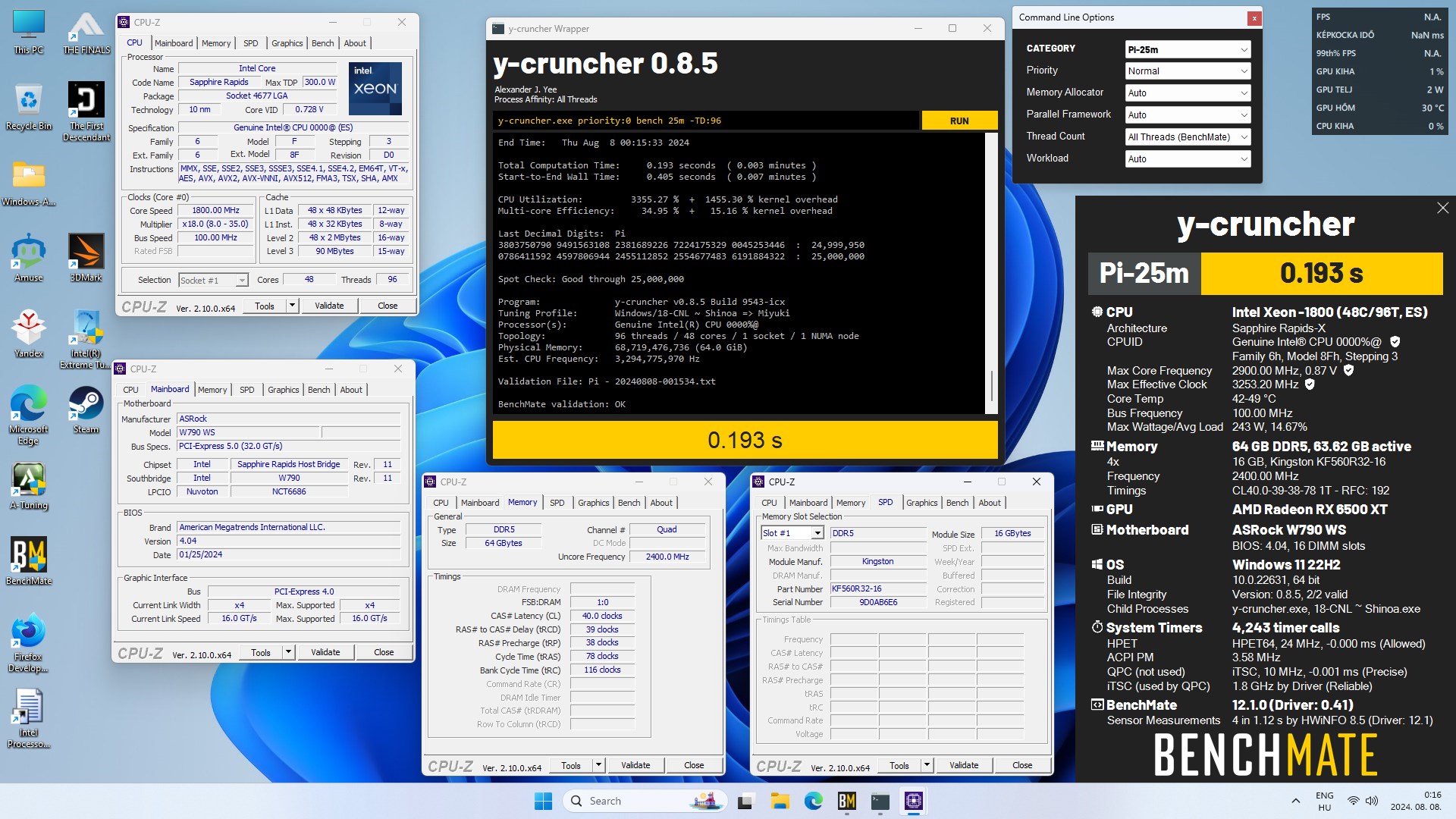The width and height of the screenshot is (1456, 819).
Task: Switch to BenchMate taskbar icon
Action: (846, 801)
